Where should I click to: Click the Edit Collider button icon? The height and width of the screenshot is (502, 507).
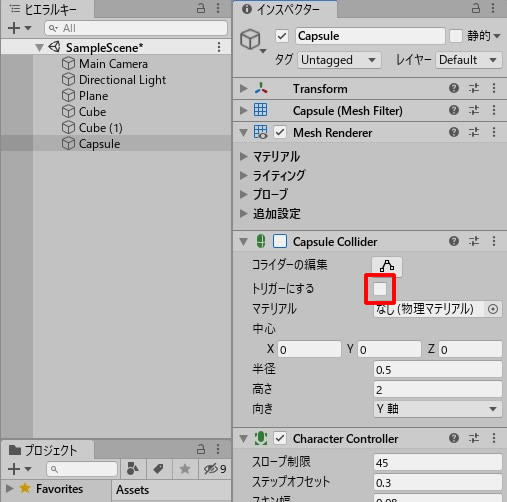(x=387, y=266)
